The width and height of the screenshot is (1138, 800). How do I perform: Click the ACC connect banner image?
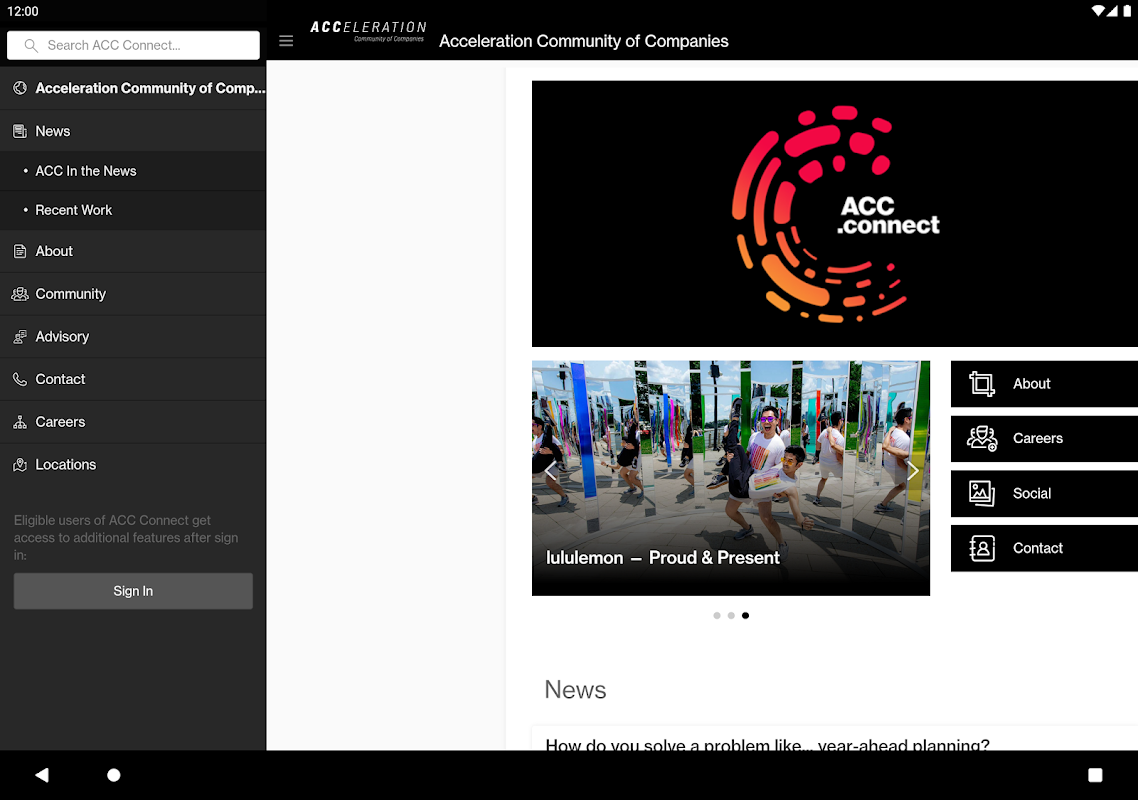pos(835,213)
